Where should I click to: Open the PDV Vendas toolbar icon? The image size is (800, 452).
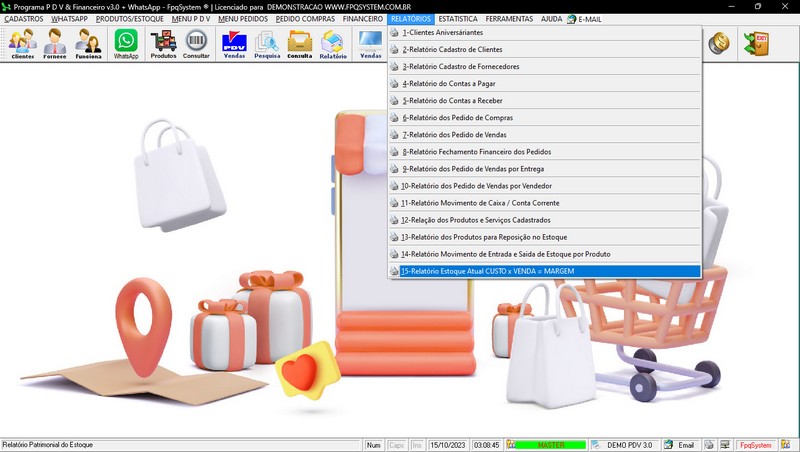(x=234, y=43)
